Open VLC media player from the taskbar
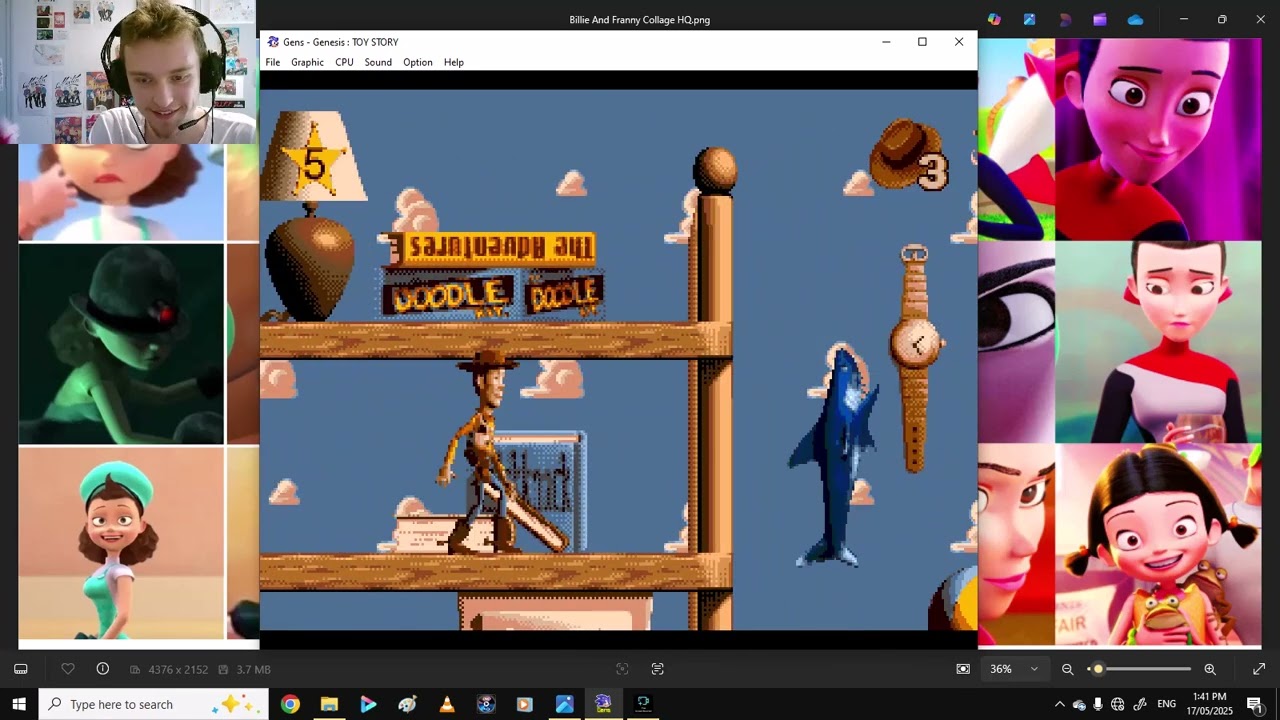The width and height of the screenshot is (1280, 720). (447, 704)
